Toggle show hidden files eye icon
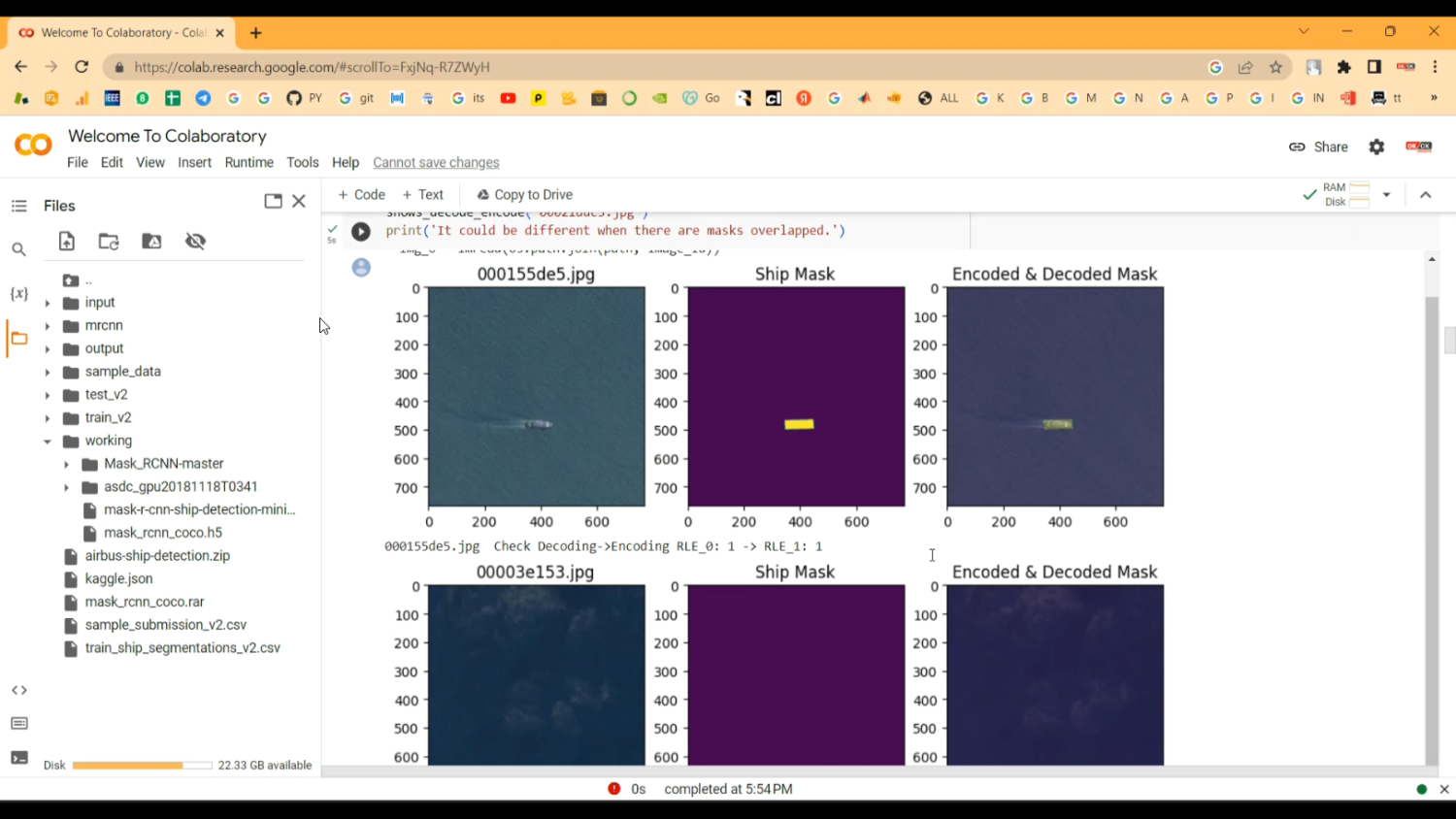 pos(195,242)
